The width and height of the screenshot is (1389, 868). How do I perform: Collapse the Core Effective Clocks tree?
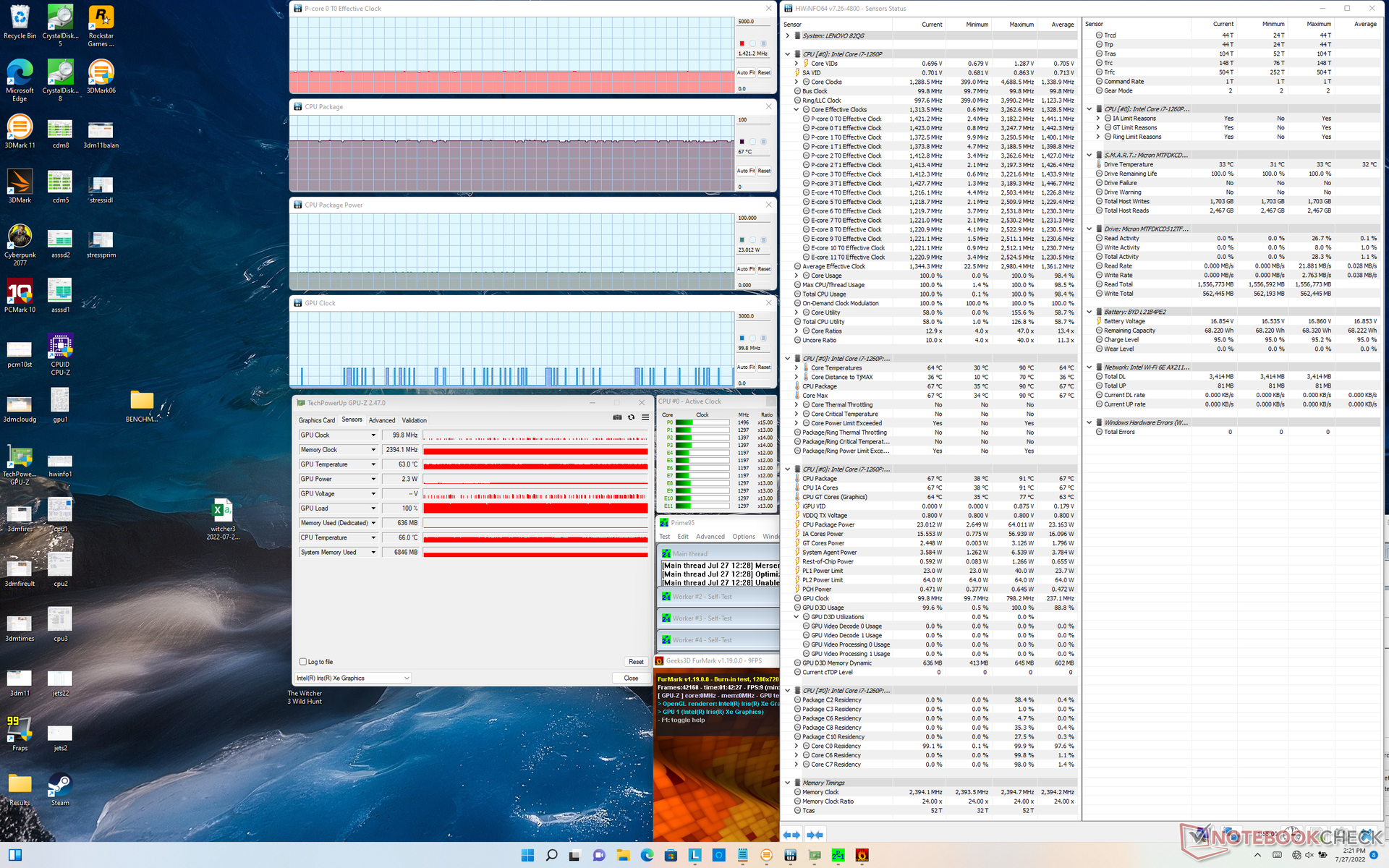(797, 110)
